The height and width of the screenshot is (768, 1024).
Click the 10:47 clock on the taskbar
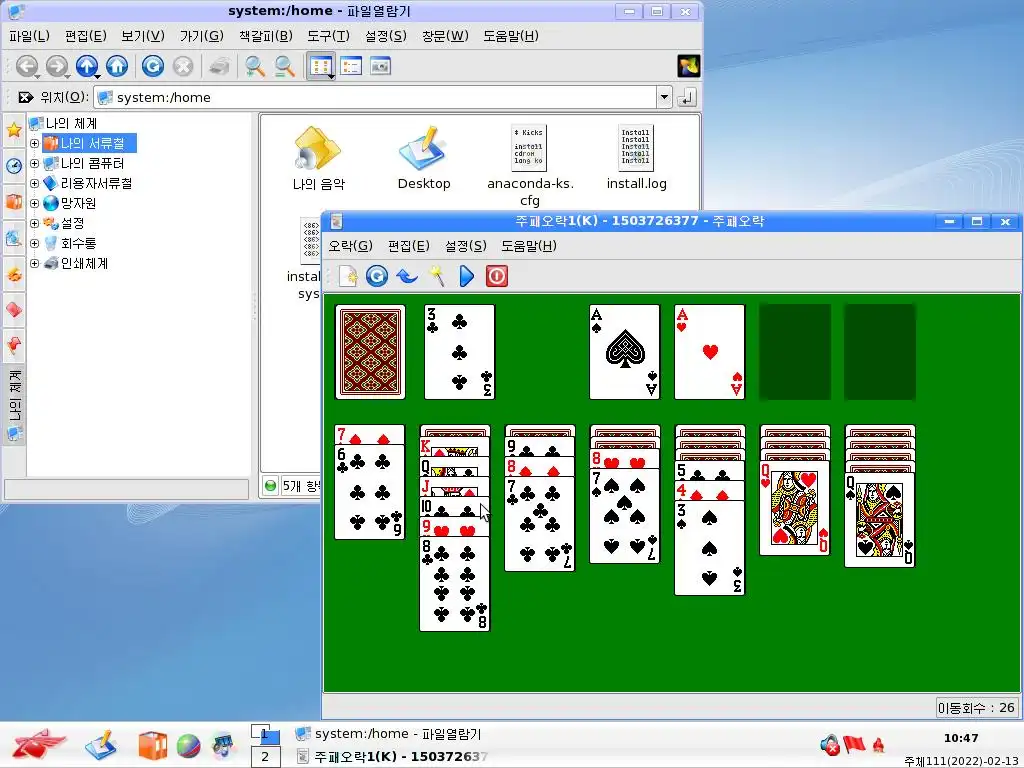point(961,738)
